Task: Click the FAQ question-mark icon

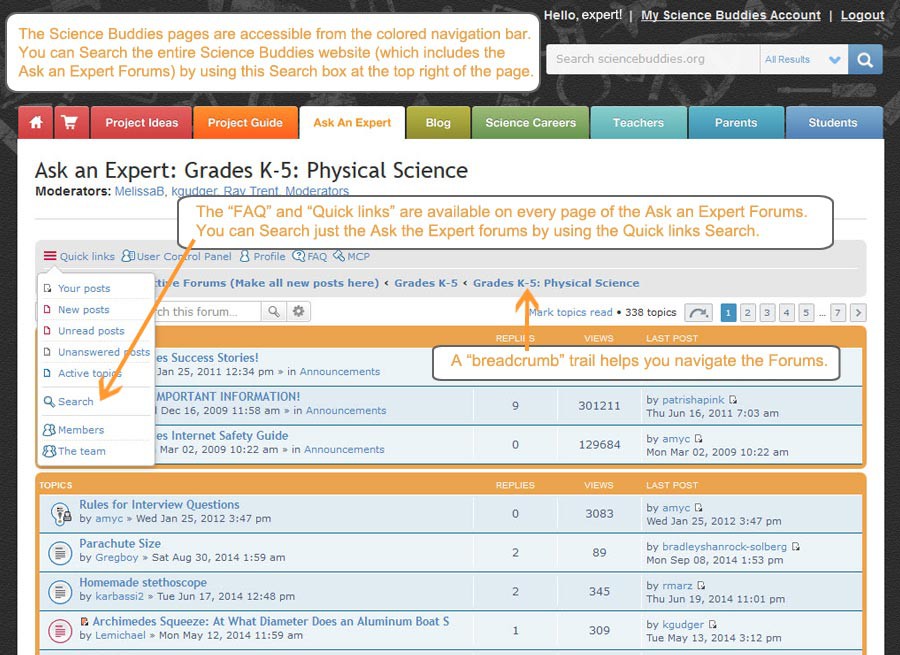Action: [298, 256]
